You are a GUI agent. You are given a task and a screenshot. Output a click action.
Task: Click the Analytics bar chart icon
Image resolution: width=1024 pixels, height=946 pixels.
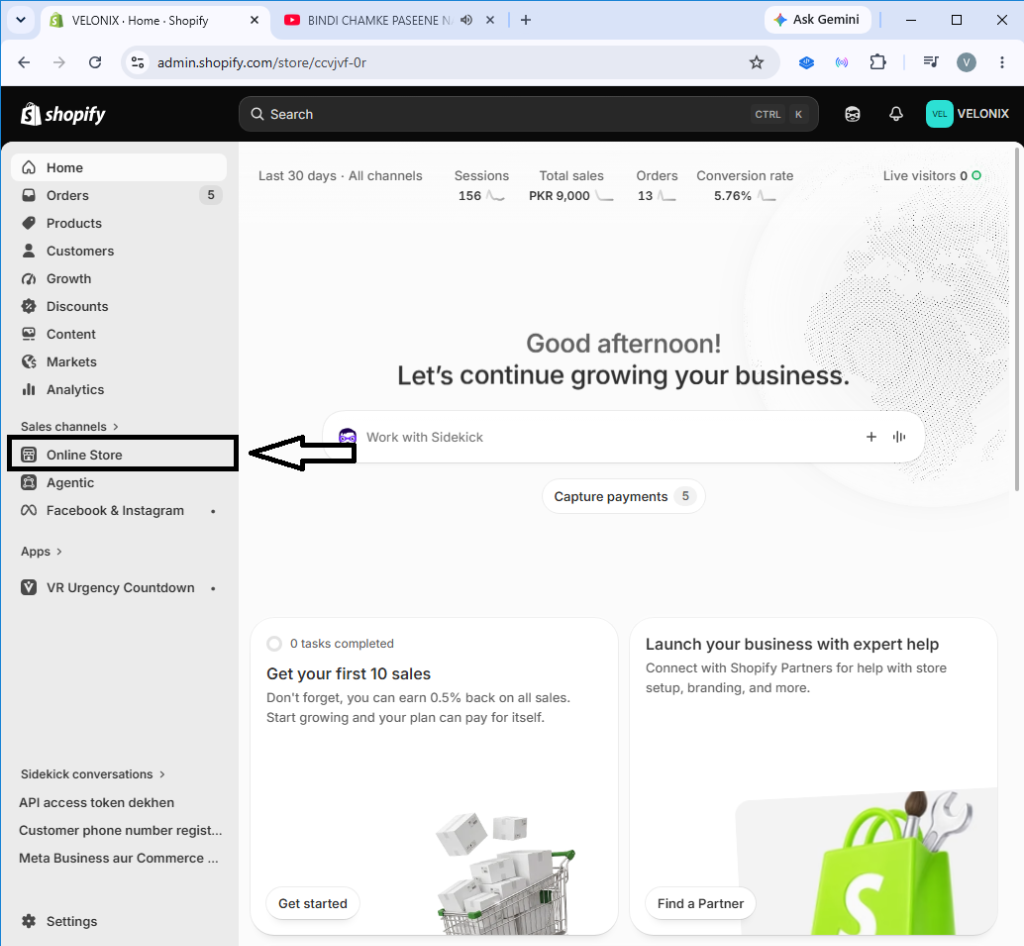[29, 390]
